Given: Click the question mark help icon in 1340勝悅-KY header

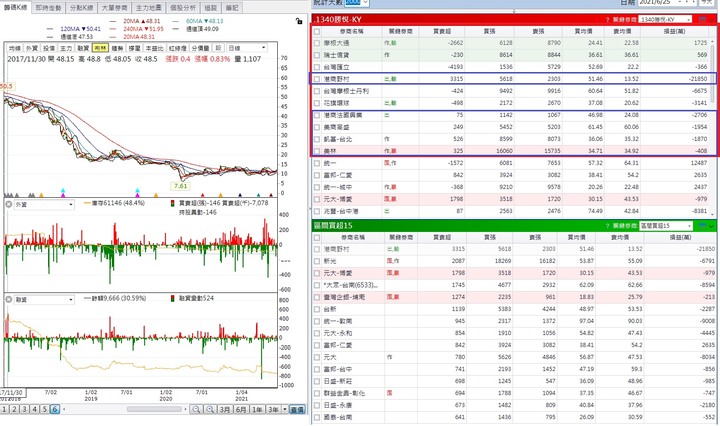Looking at the screenshot, I should [x=607, y=20].
